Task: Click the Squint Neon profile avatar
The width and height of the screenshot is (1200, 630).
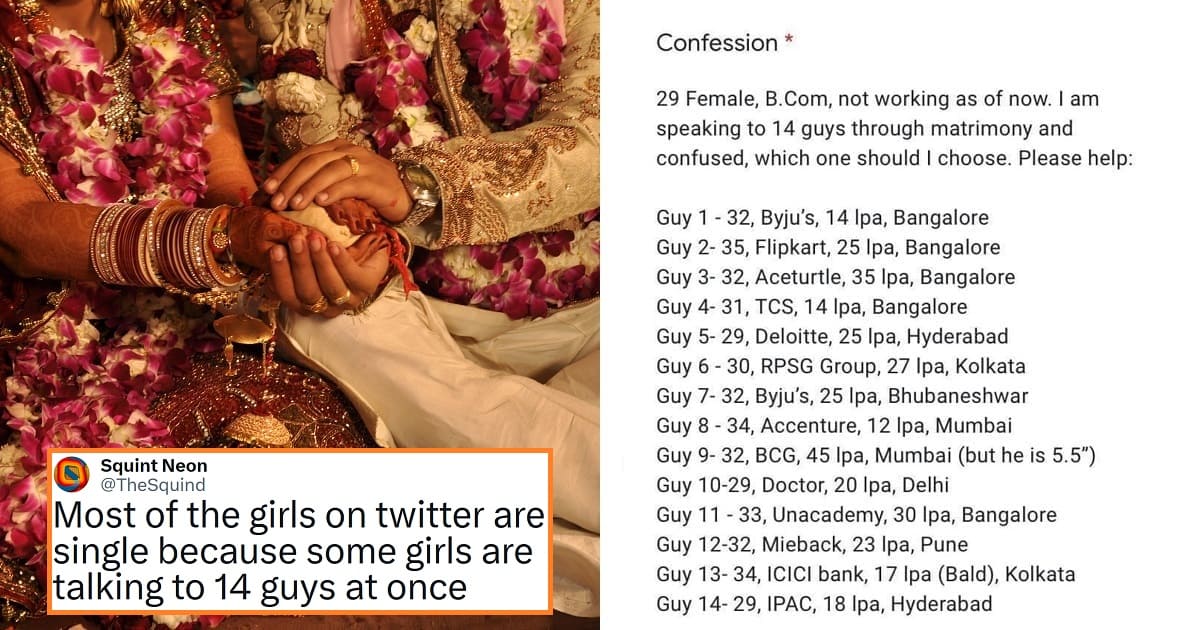Action: [73, 474]
